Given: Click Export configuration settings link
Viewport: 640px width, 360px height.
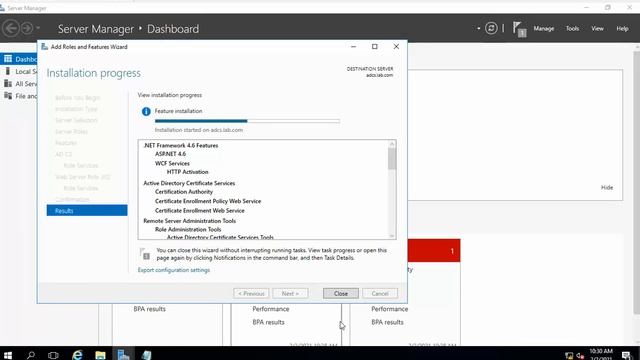Looking at the screenshot, I should [174, 270].
